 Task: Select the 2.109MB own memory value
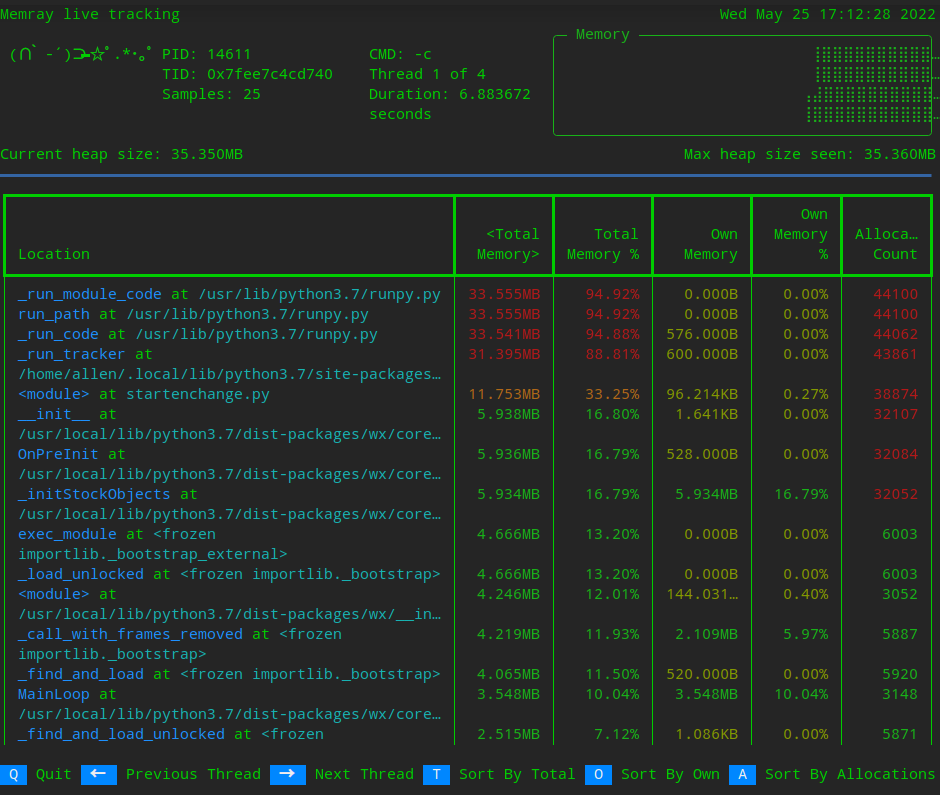click(707, 634)
